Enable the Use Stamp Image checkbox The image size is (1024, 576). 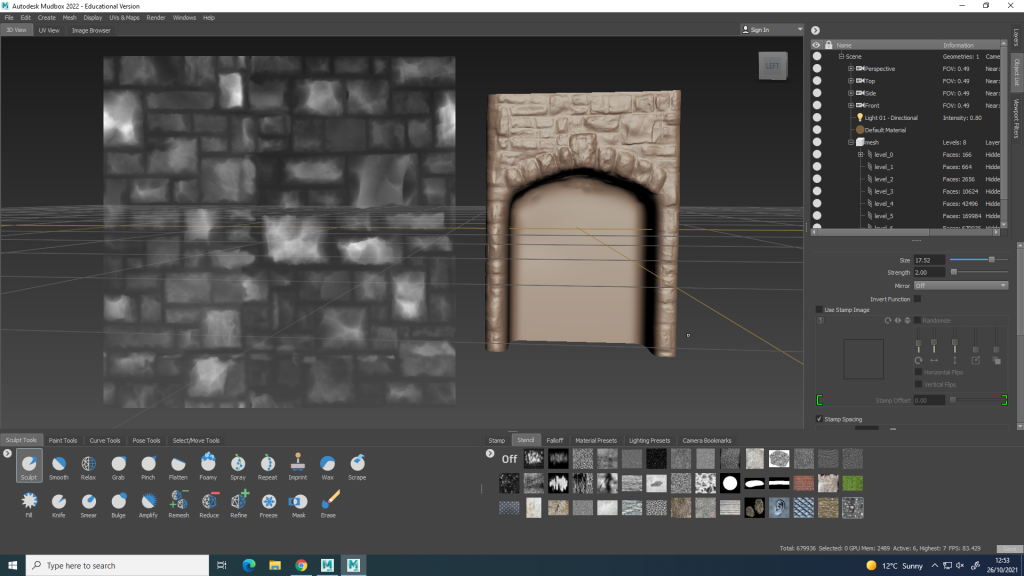[x=820, y=309]
